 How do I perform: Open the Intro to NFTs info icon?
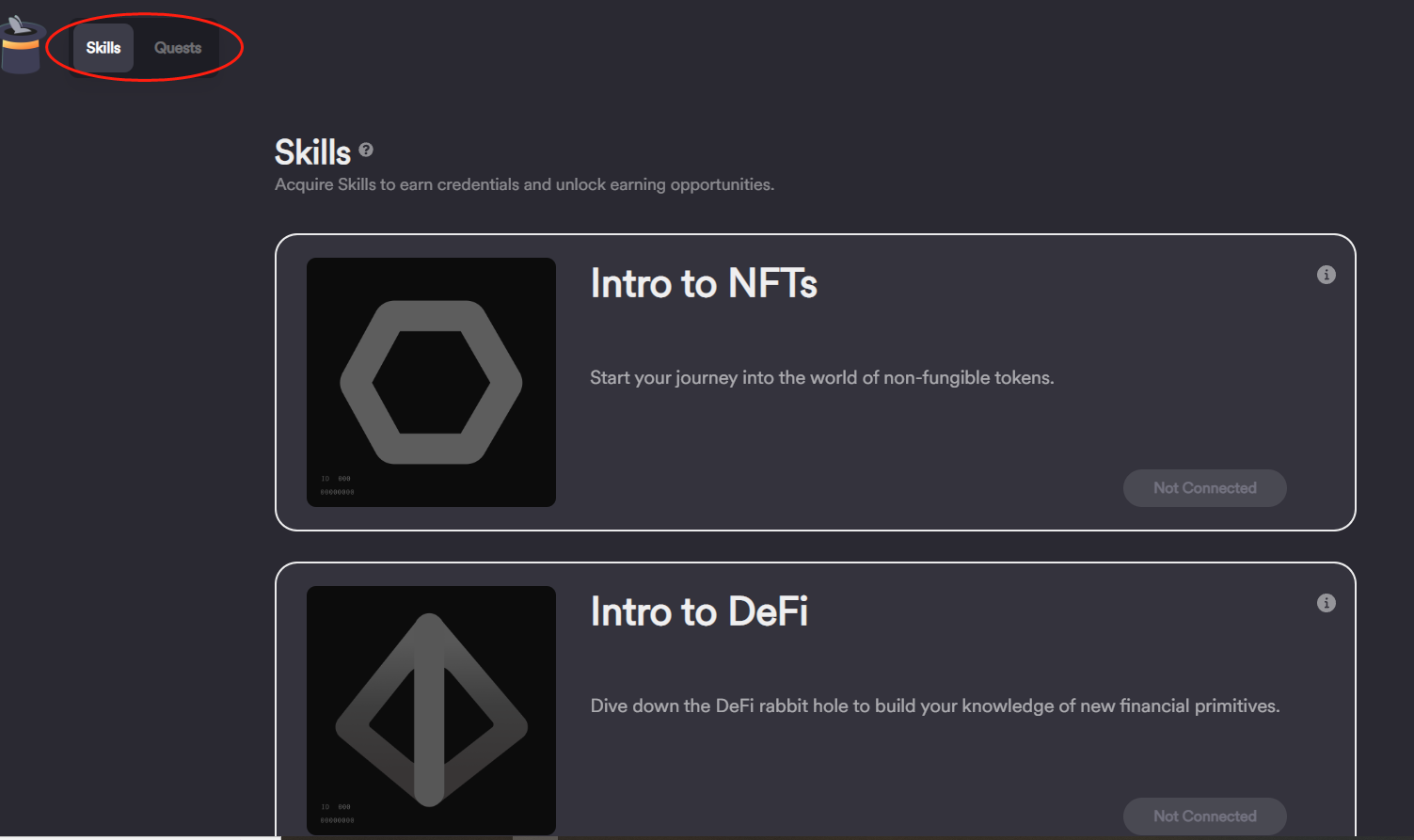1326,275
